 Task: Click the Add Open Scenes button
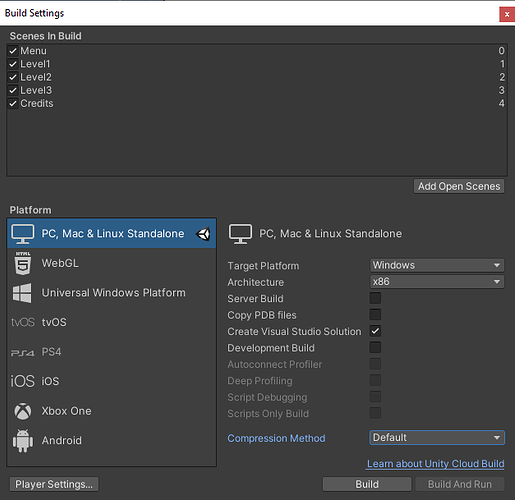pyautogui.click(x=459, y=186)
